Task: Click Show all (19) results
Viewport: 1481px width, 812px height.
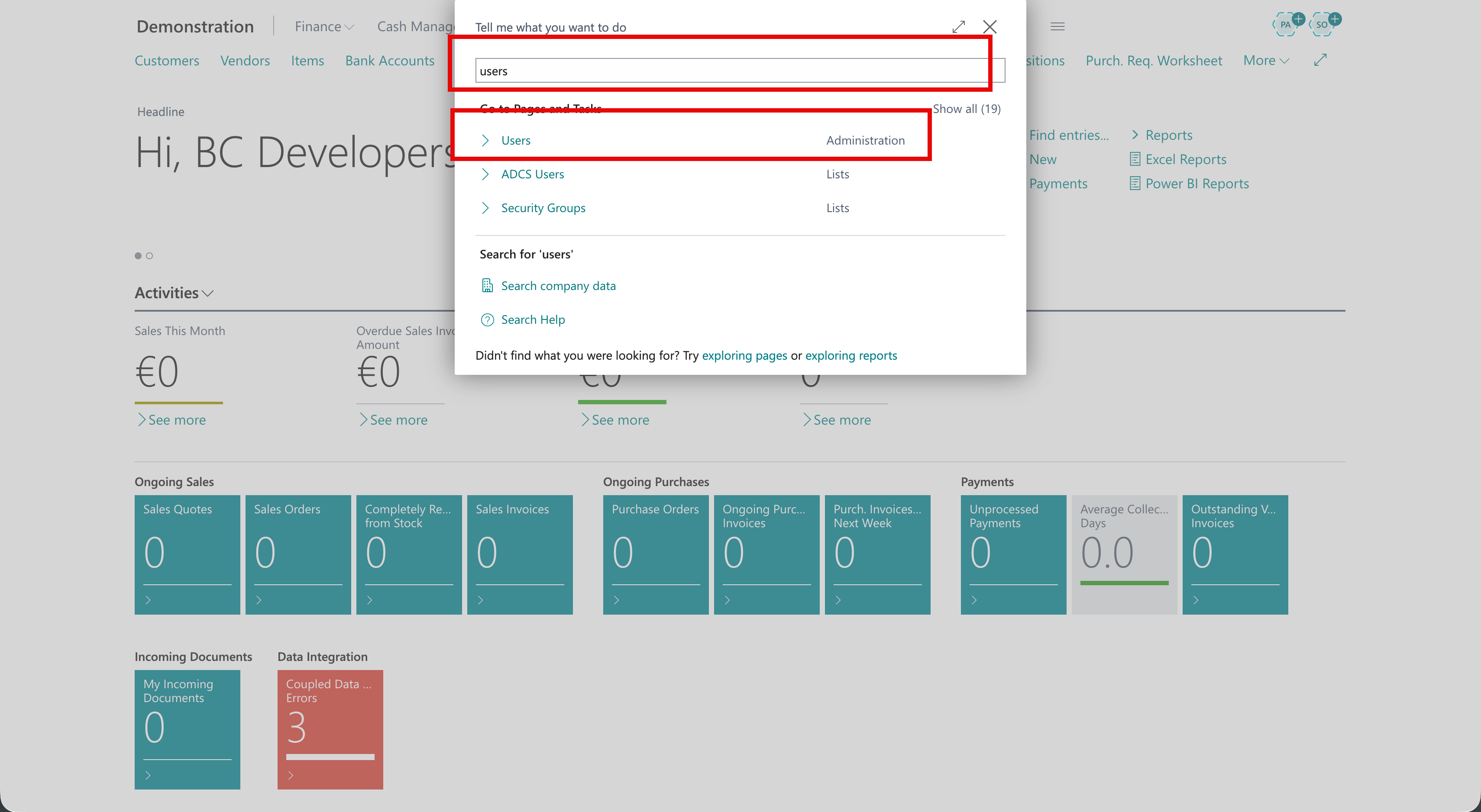Action: tap(966, 109)
